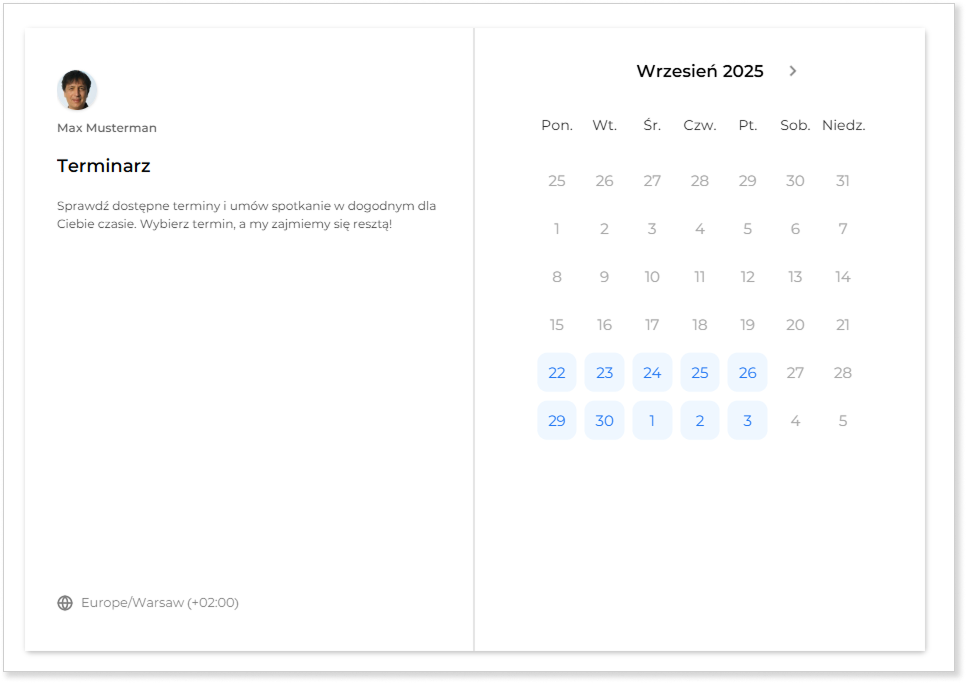The width and height of the screenshot is (966, 683).
Task: Choose Tuesday, September 30
Action: (604, 421)
